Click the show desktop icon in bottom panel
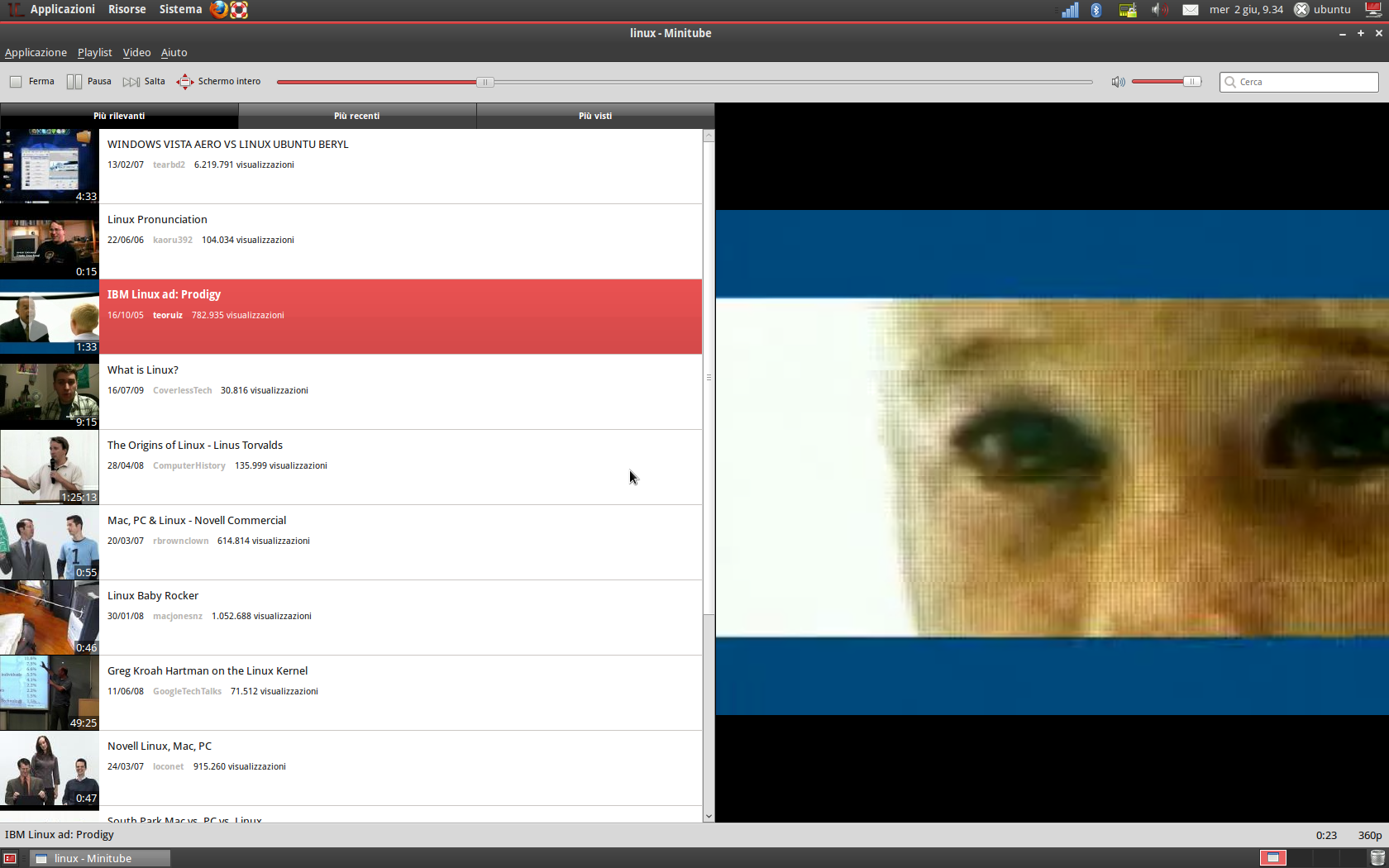 point(10,858)
